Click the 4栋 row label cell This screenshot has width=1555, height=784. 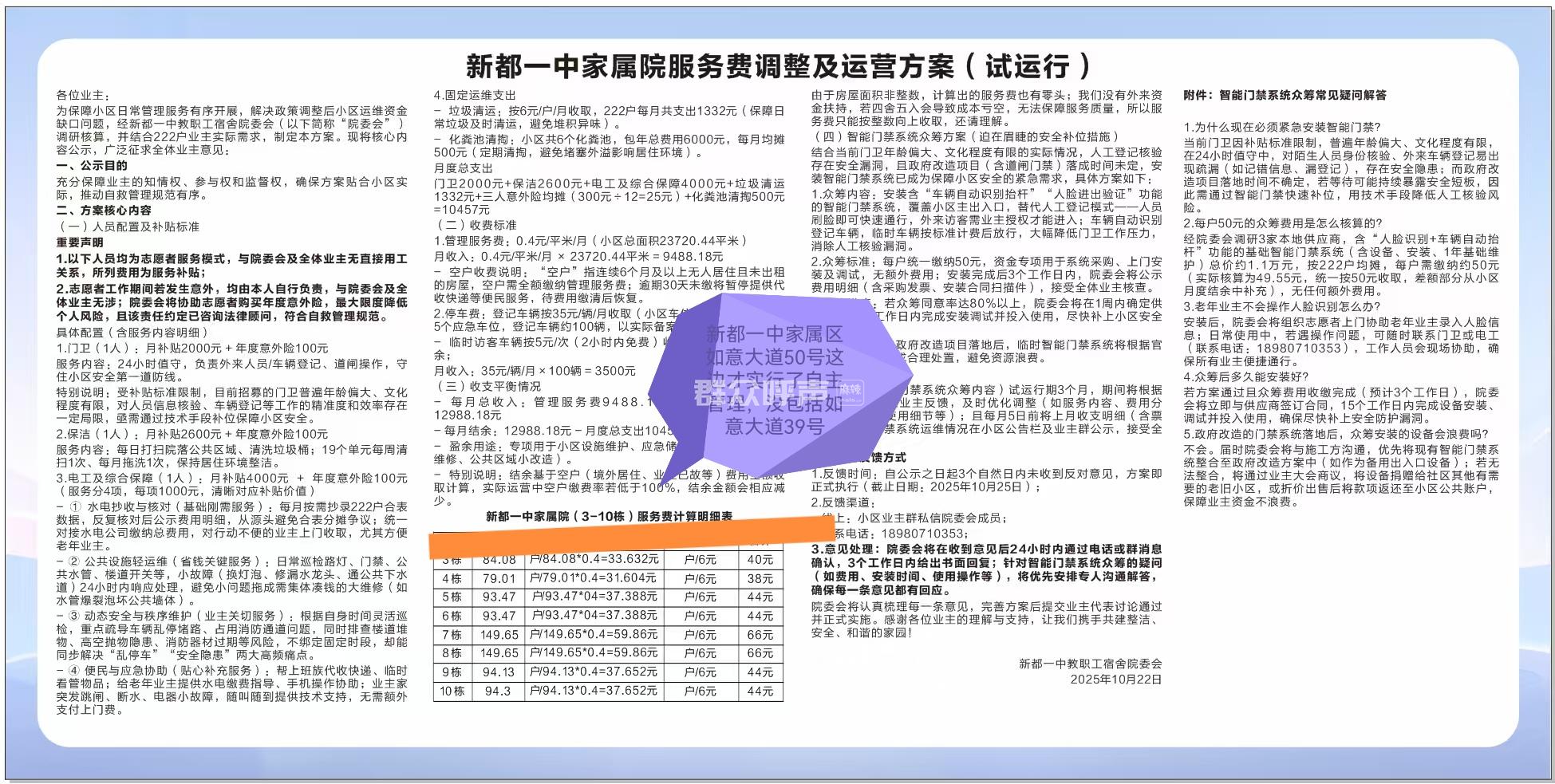(452, 578)
